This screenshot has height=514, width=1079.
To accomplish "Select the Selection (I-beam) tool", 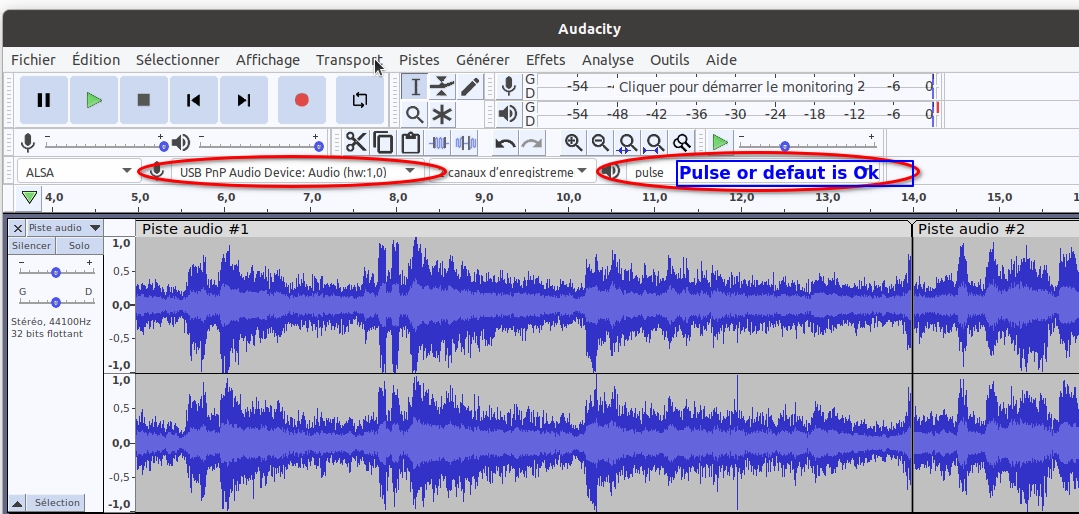I will (415, 87).
